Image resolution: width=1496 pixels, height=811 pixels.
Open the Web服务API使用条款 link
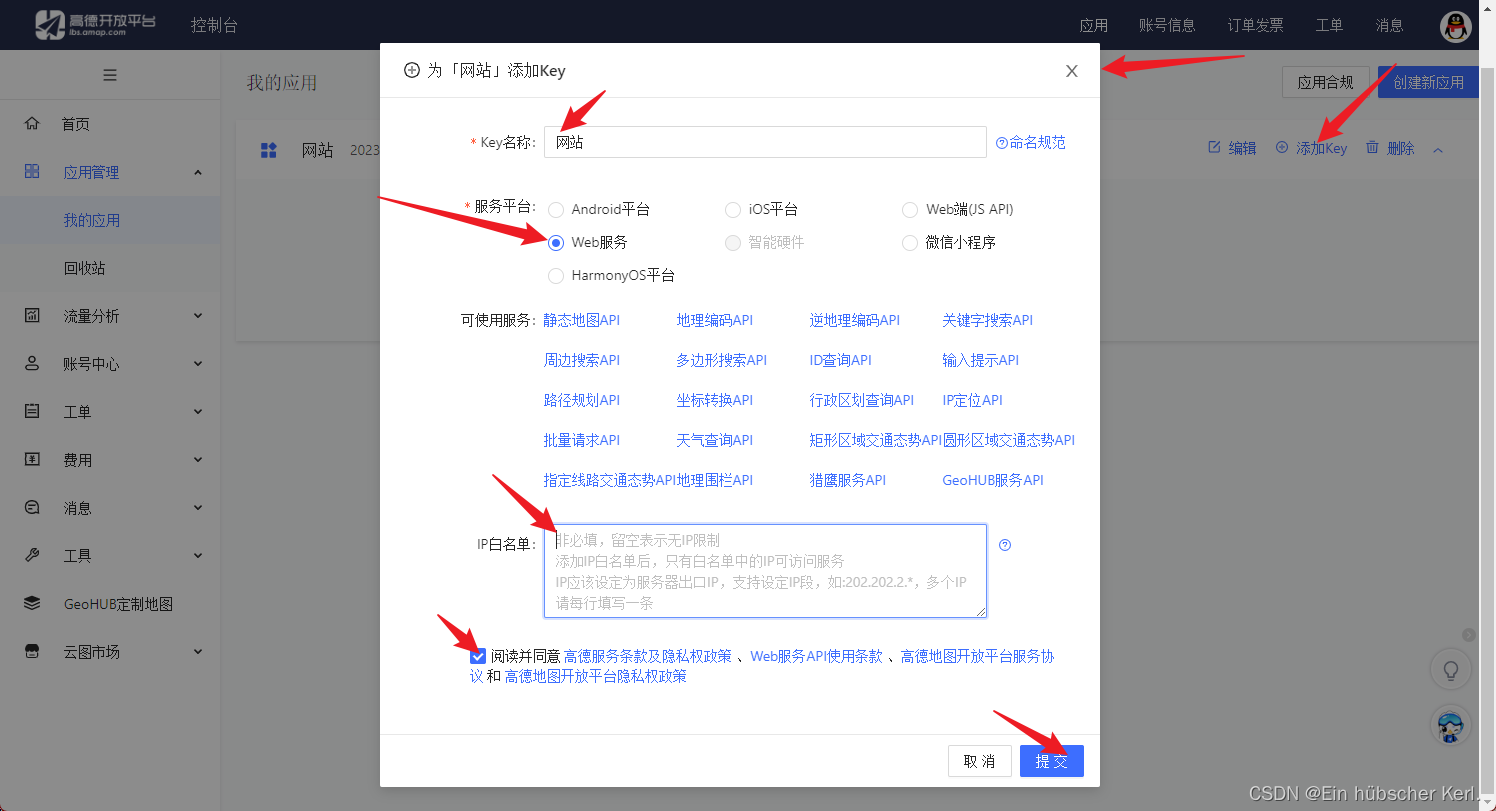[817, 657]
